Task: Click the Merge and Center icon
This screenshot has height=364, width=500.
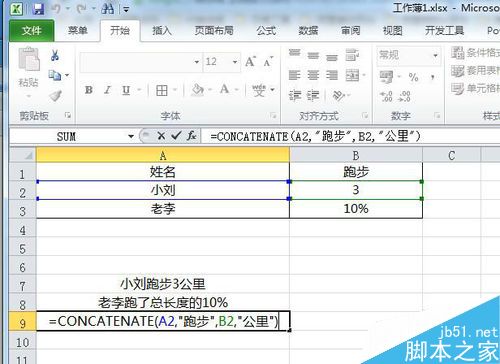Action: click(x=353, y=75)
